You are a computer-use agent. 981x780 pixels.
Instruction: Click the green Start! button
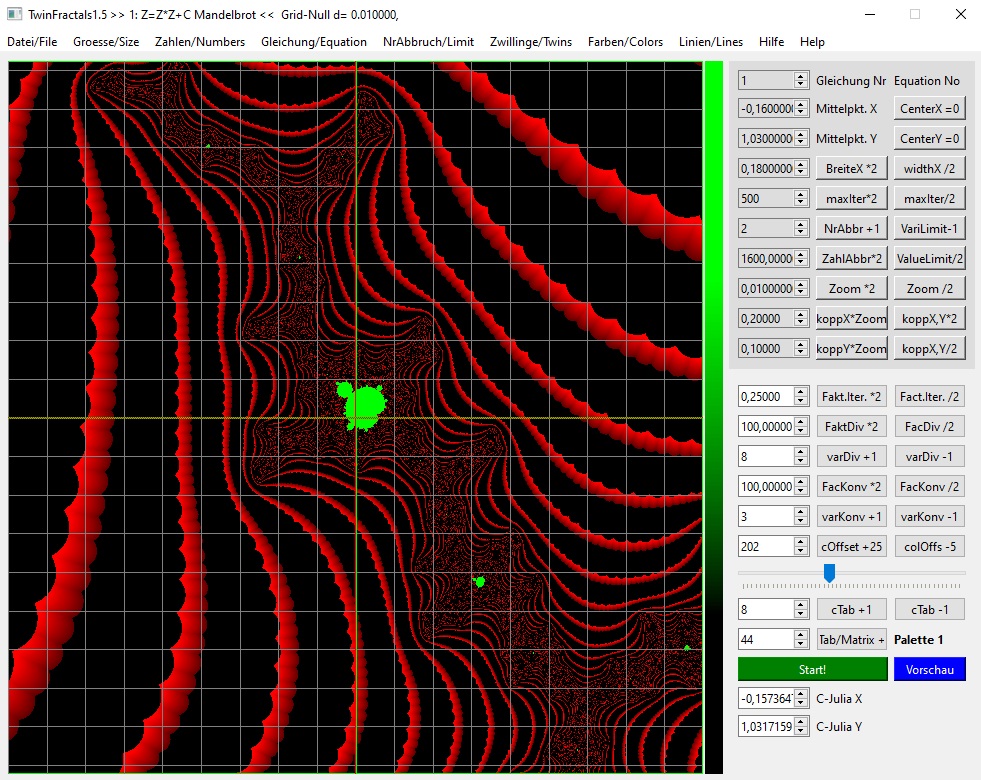(812, 669)
